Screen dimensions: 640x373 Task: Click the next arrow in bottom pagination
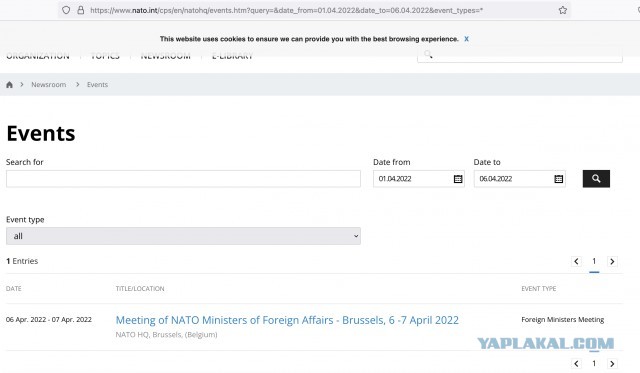tap(612, 363)
